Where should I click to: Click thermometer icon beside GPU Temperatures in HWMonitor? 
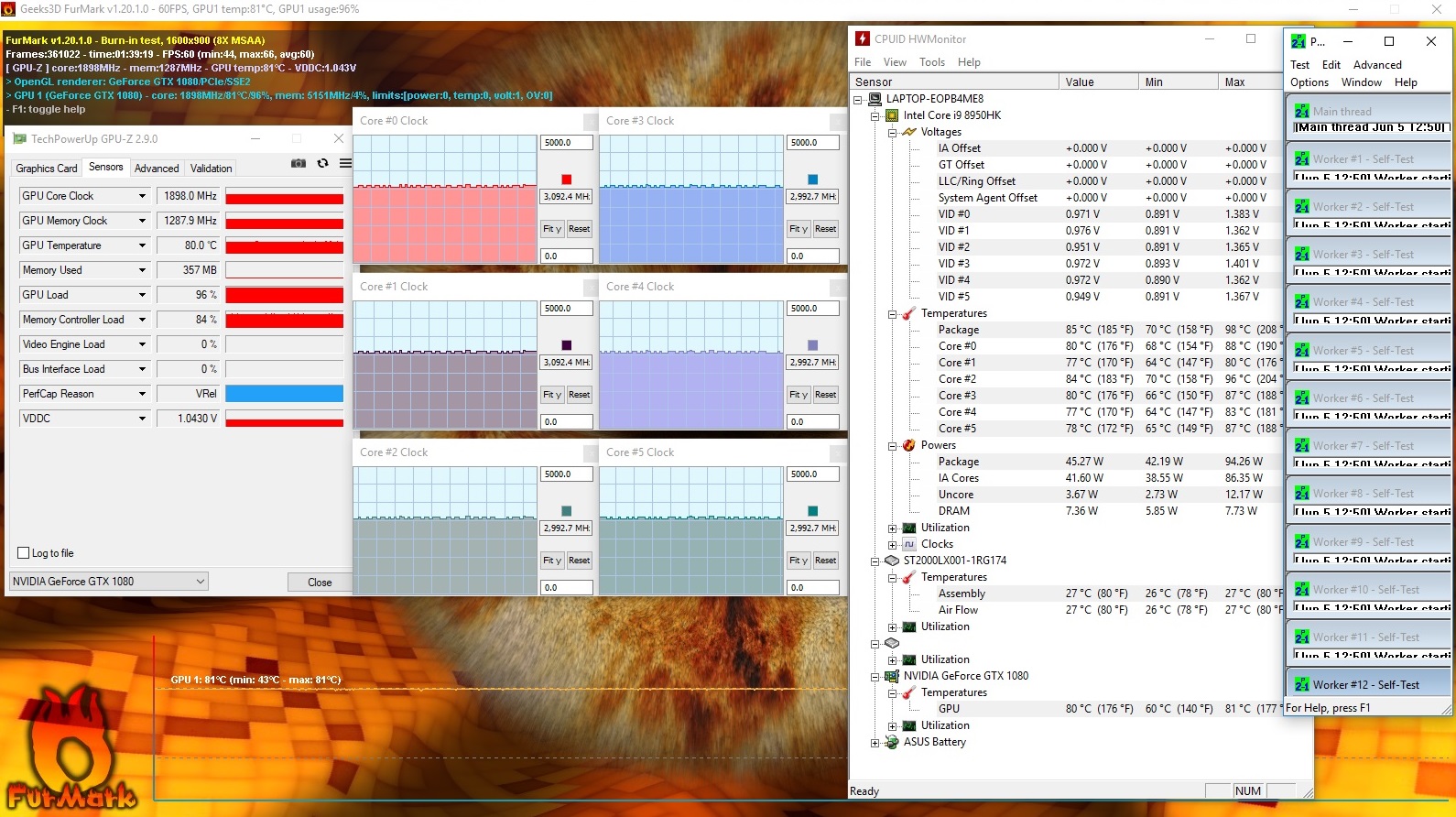pos(909,692)
